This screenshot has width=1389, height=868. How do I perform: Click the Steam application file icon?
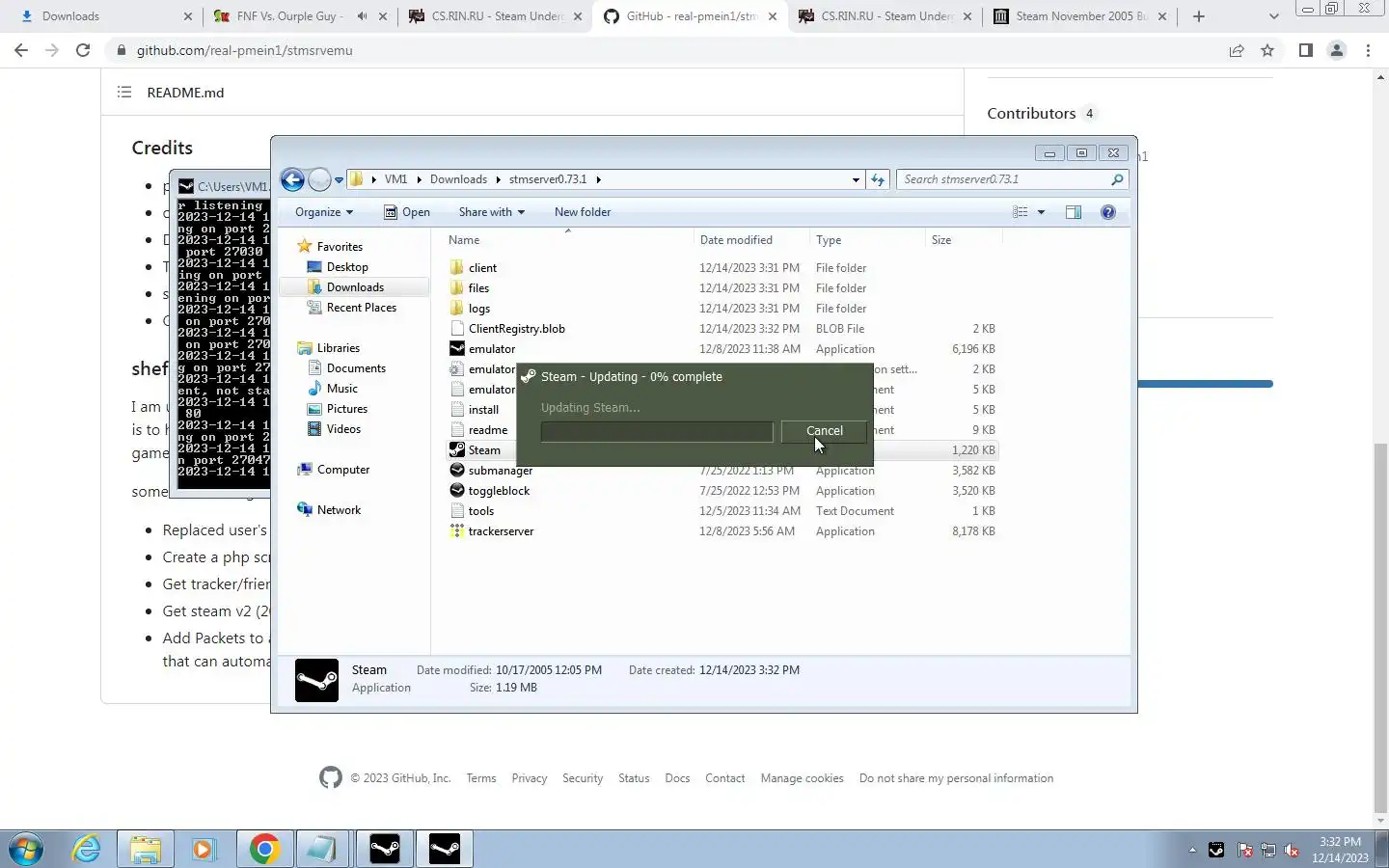click(457, 450)
